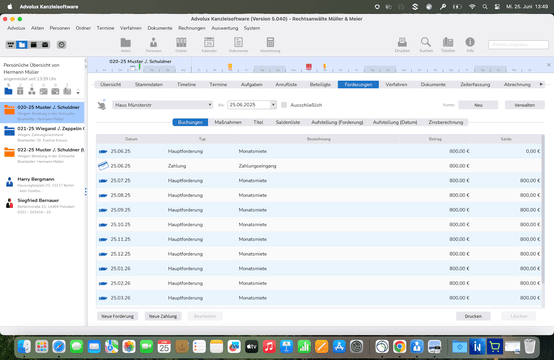Click the red marker on the timeline strip
The width and height of the screenshot is (554, 360).
coord(309,66)
